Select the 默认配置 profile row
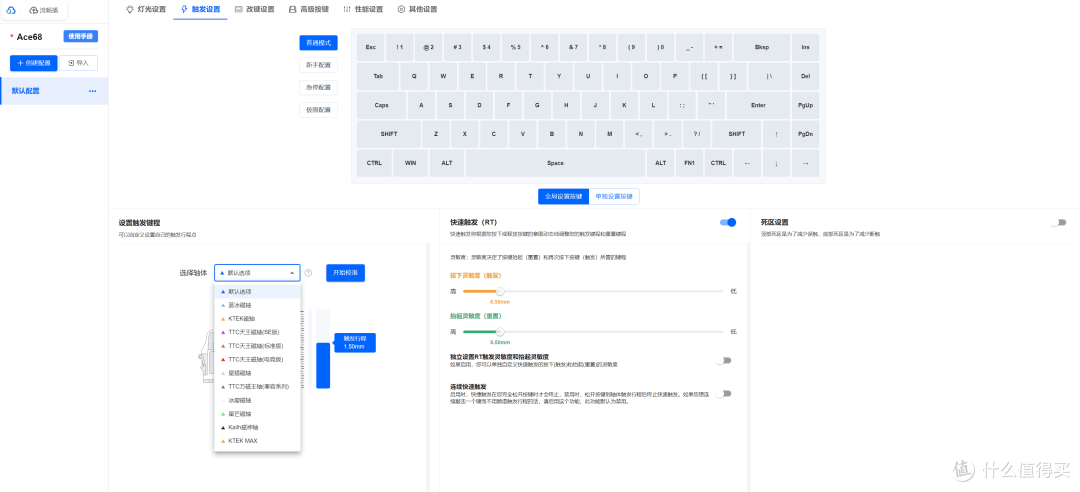This screenshot has height=492, width=1080. [54, 91]
